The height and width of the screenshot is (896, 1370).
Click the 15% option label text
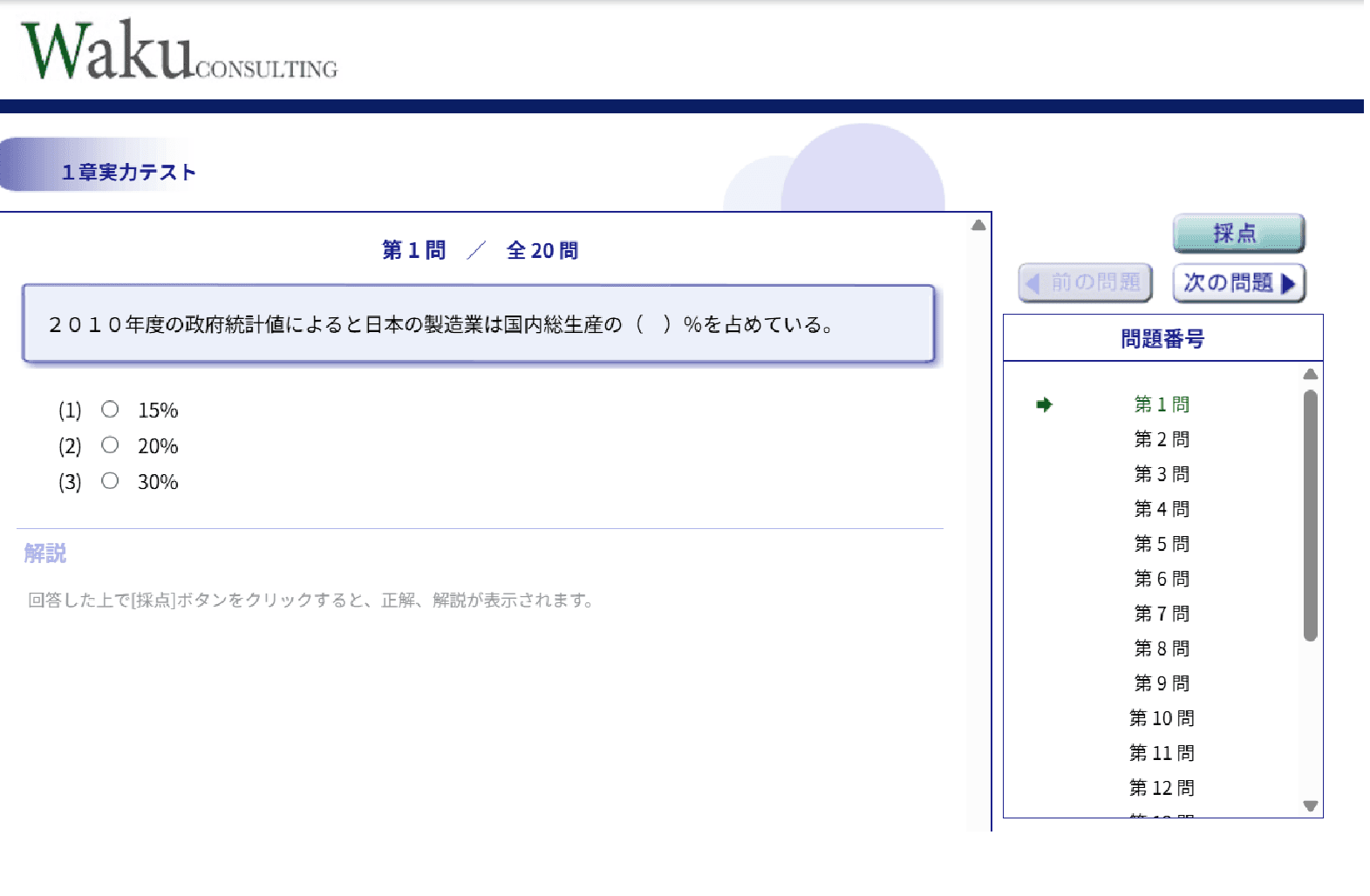tap(158, 411)
